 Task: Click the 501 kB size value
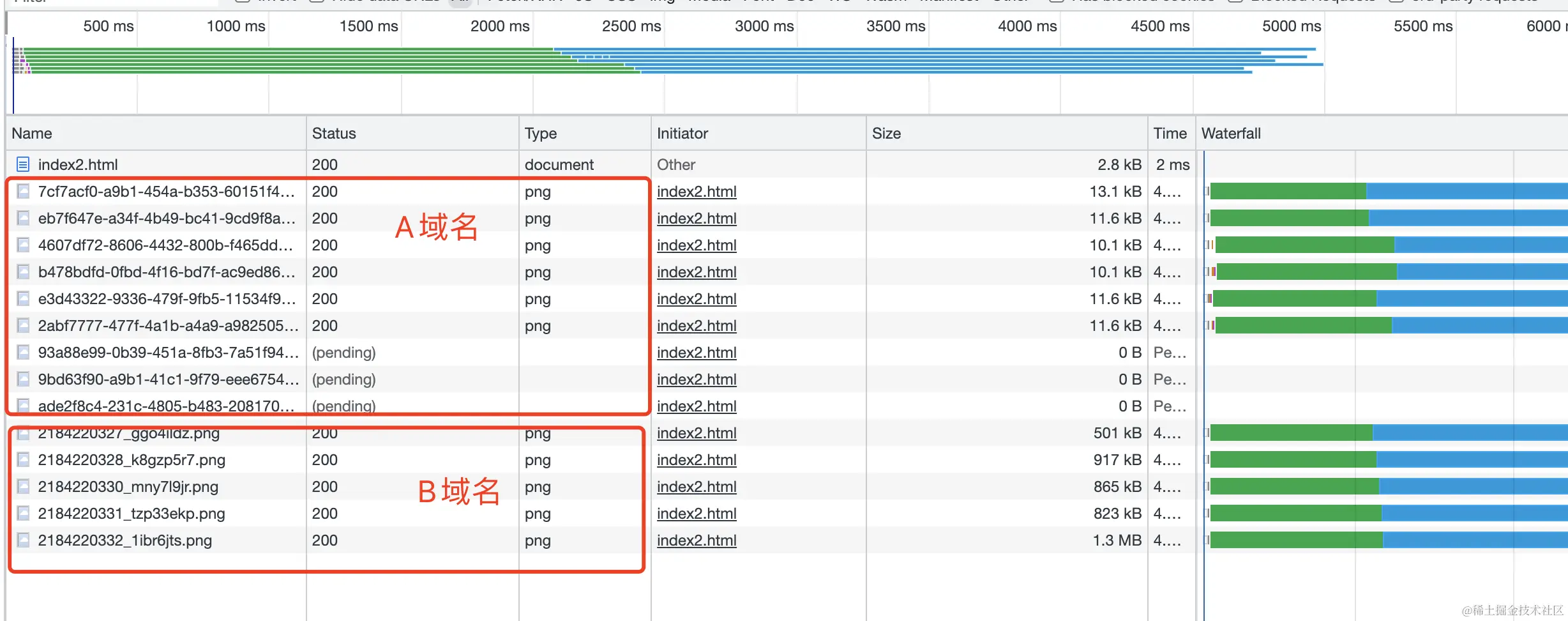pos(1117,433)
